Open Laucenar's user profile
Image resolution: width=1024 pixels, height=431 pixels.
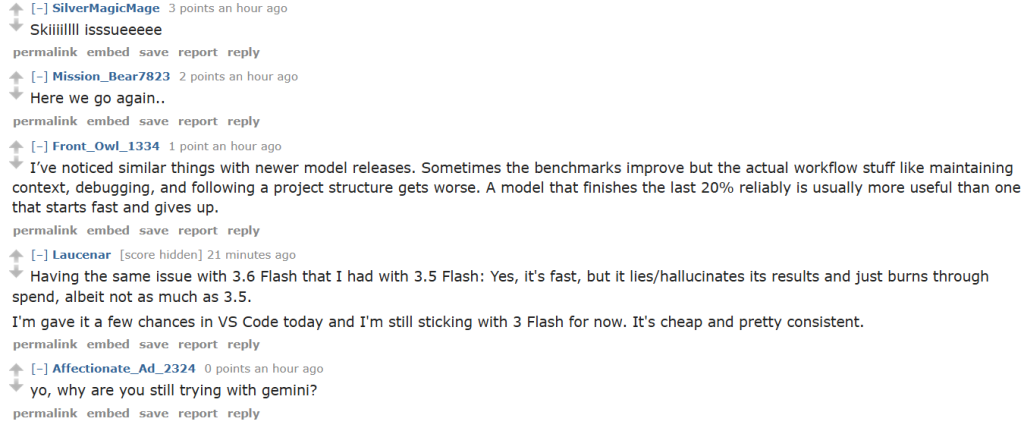[82, 255]
